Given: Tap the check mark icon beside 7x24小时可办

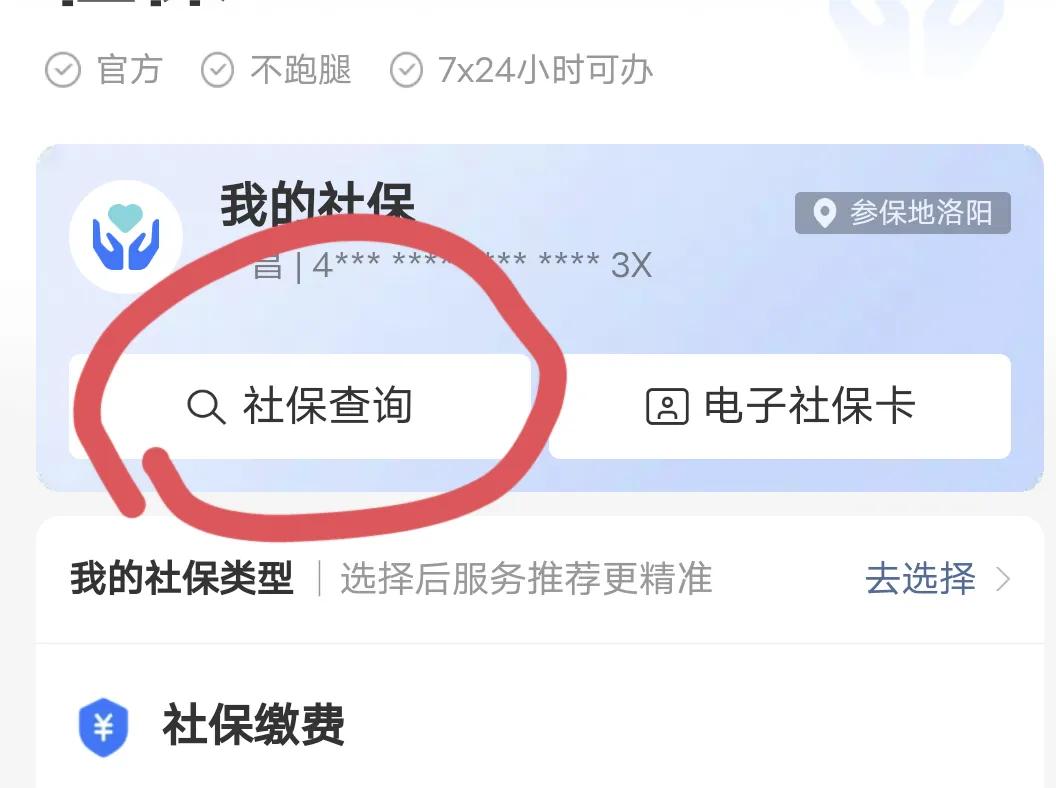Looking at the screenshot, I should click(406, 70).
